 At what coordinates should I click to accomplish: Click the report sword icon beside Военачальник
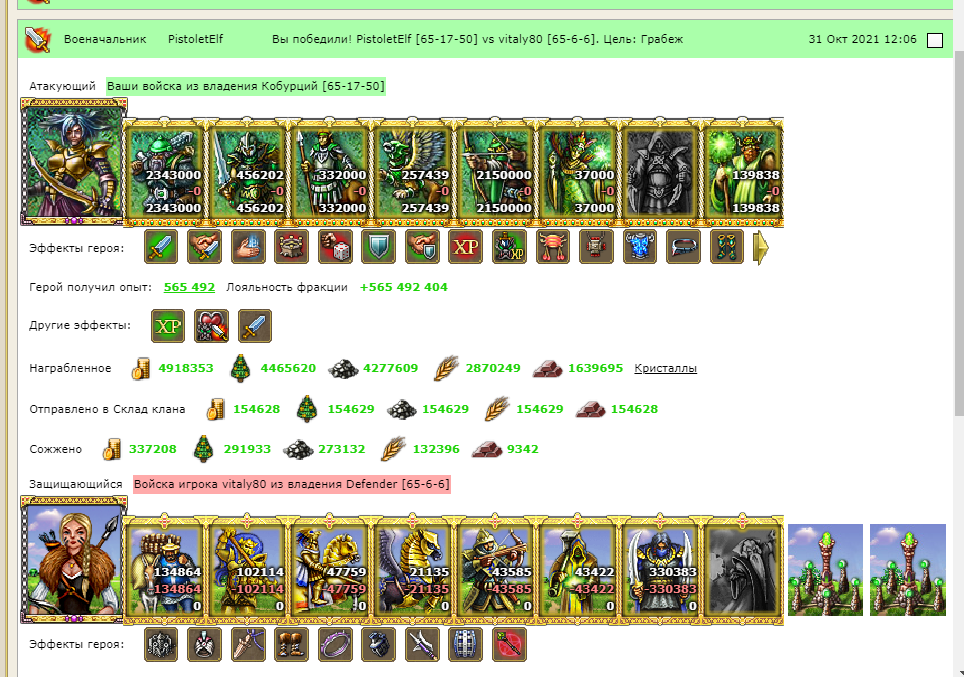tap(38, 39)
